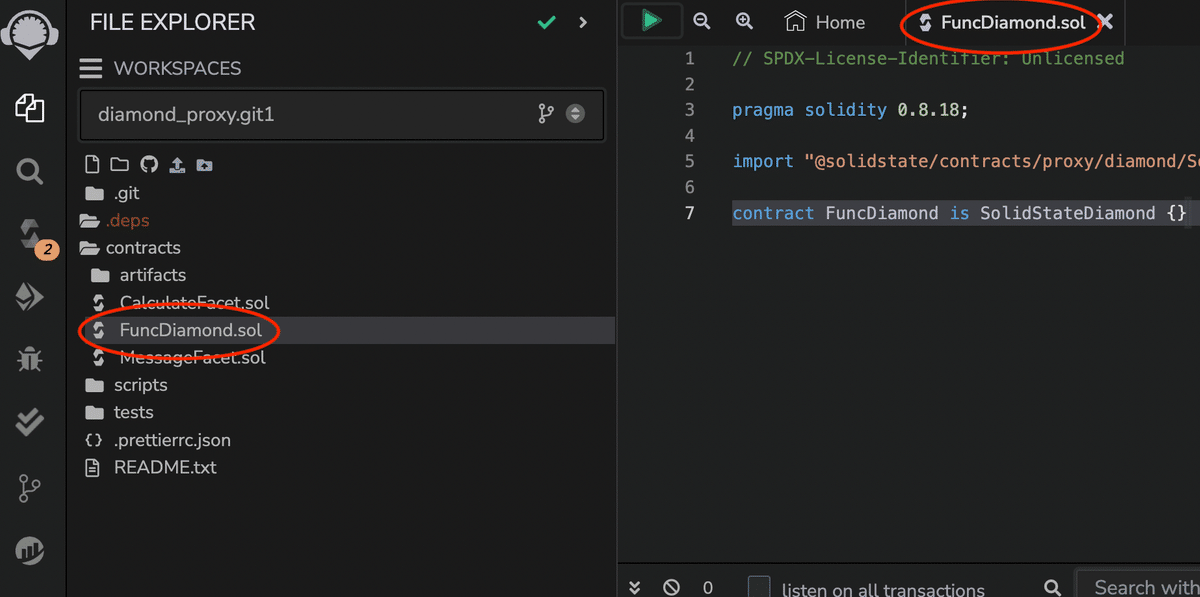Toggle listen on all transactions checkbox

click(x=759, y=586)
